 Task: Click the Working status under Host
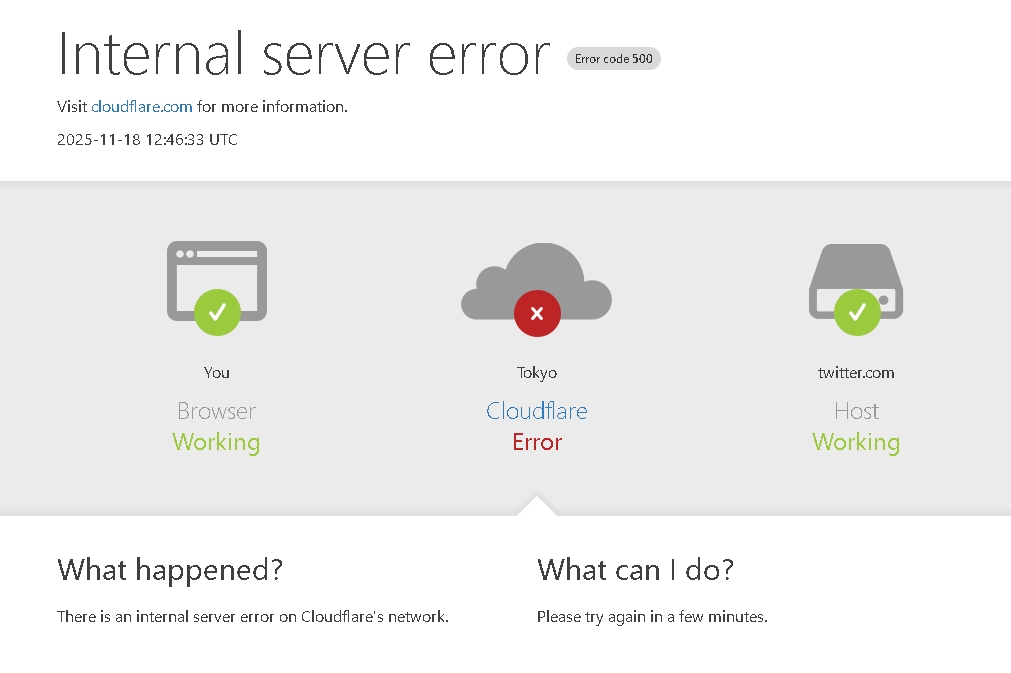[x=856, y=442]
